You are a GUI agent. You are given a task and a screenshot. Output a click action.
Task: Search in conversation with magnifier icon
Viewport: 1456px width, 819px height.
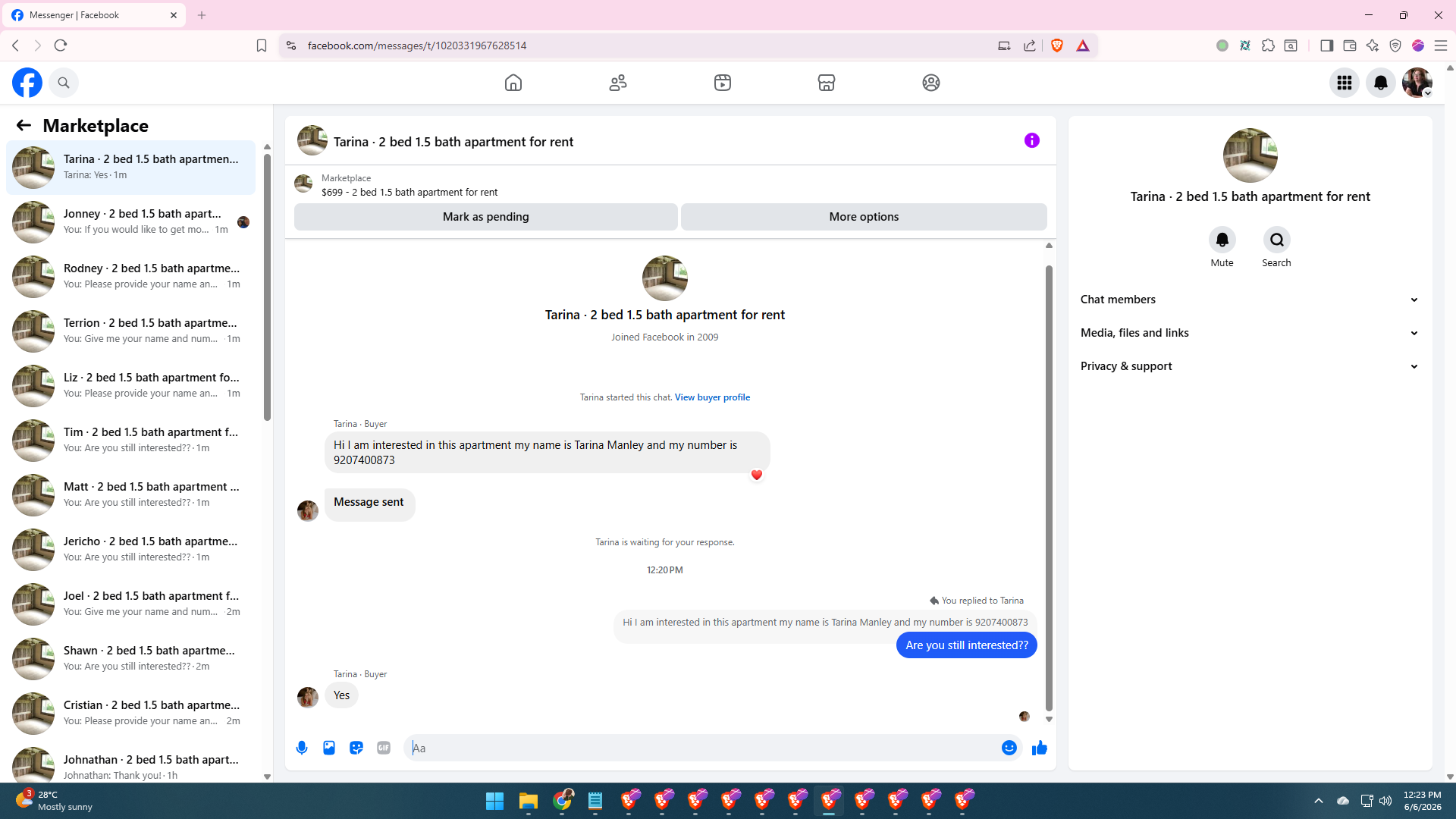tap(1277, 240)
